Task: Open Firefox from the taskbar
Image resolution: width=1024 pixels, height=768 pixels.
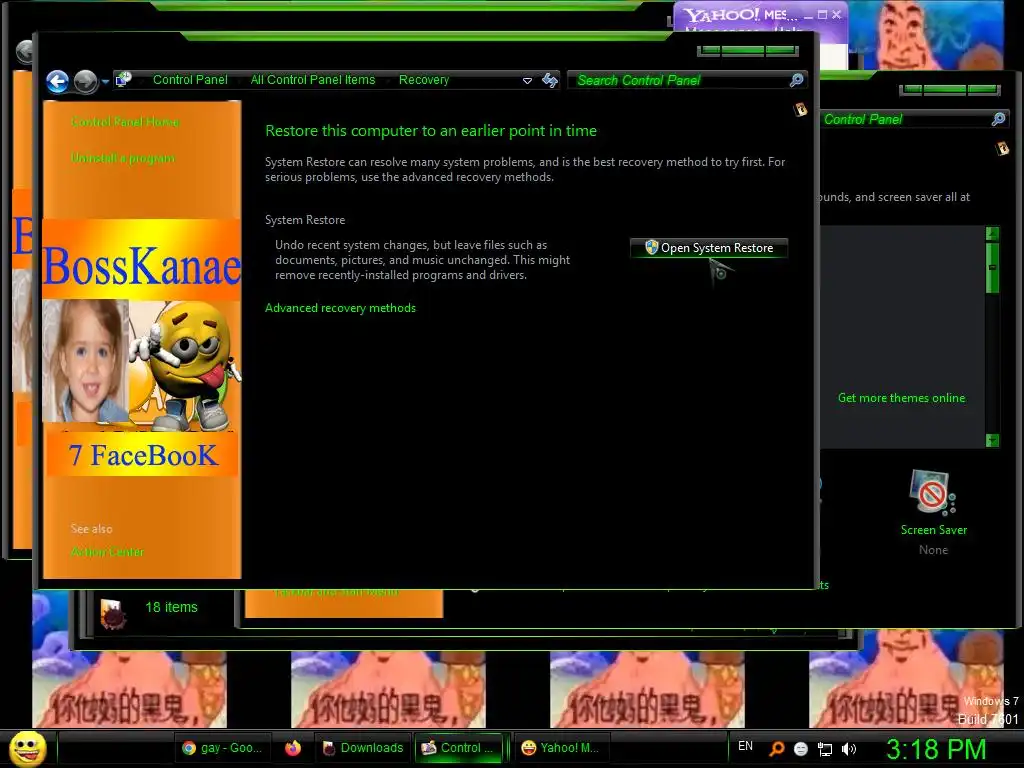Action: [293, 748]
